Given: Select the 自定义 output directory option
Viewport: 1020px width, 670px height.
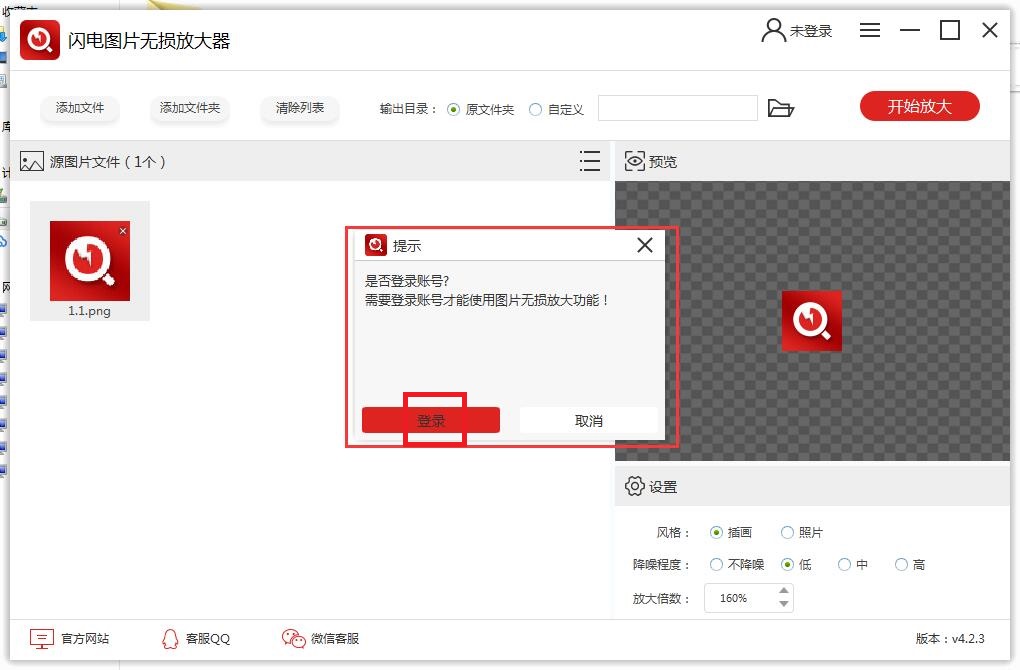Looking at the screenshot, I should 536,111.
